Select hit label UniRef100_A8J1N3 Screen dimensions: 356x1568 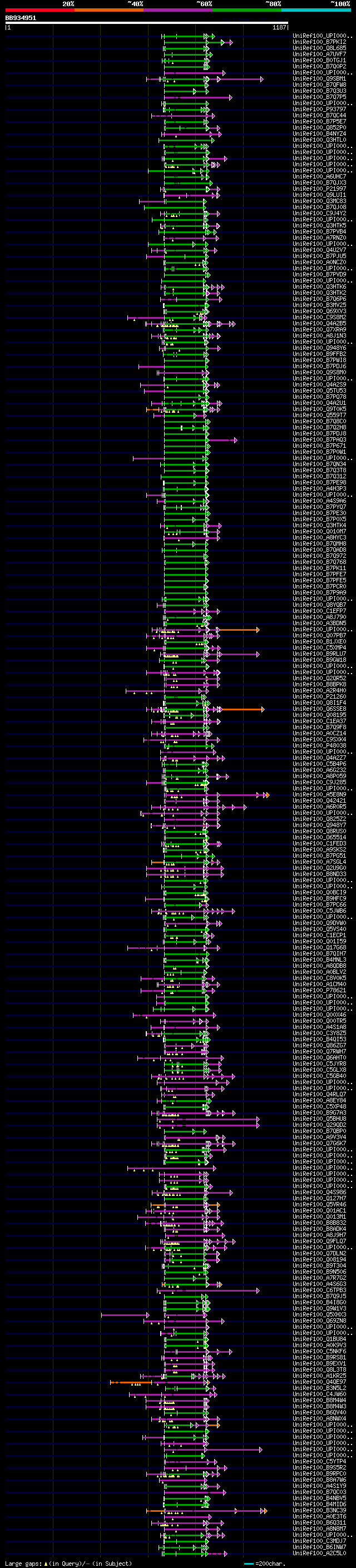click(x=319, y=336)
